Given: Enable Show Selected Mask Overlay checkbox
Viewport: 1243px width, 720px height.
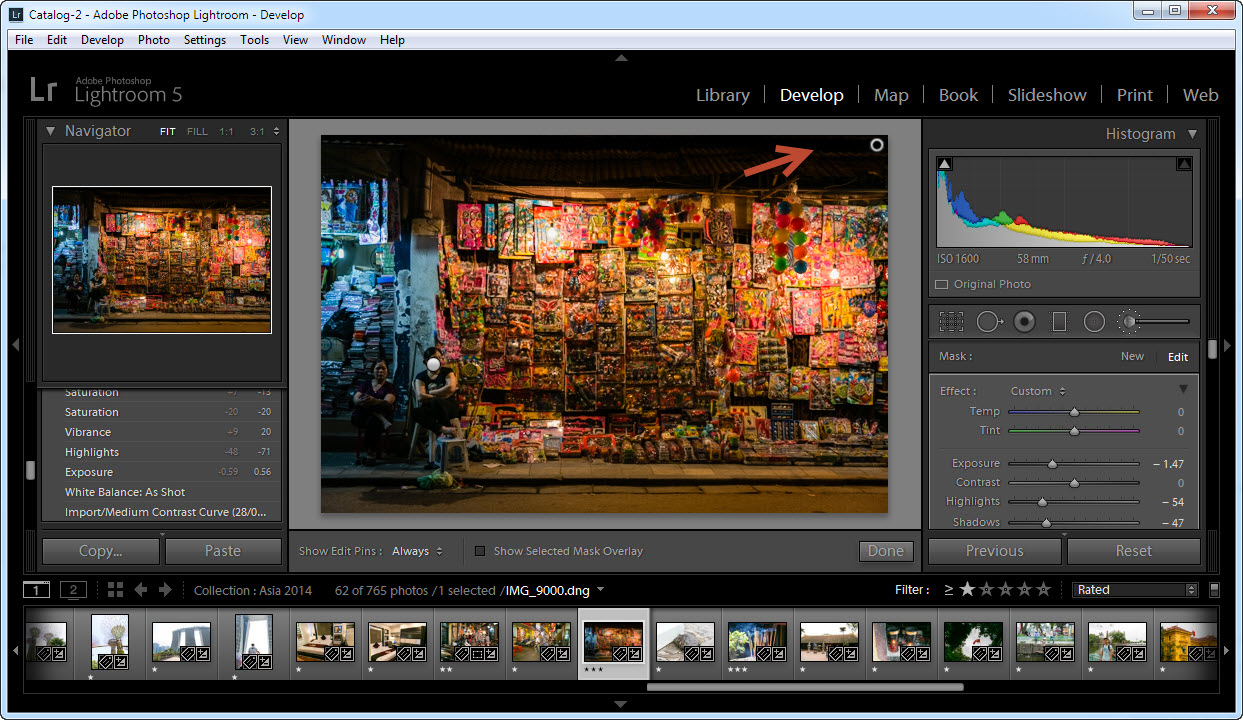Looking at the screenshot, I should [x=480, y=551].
